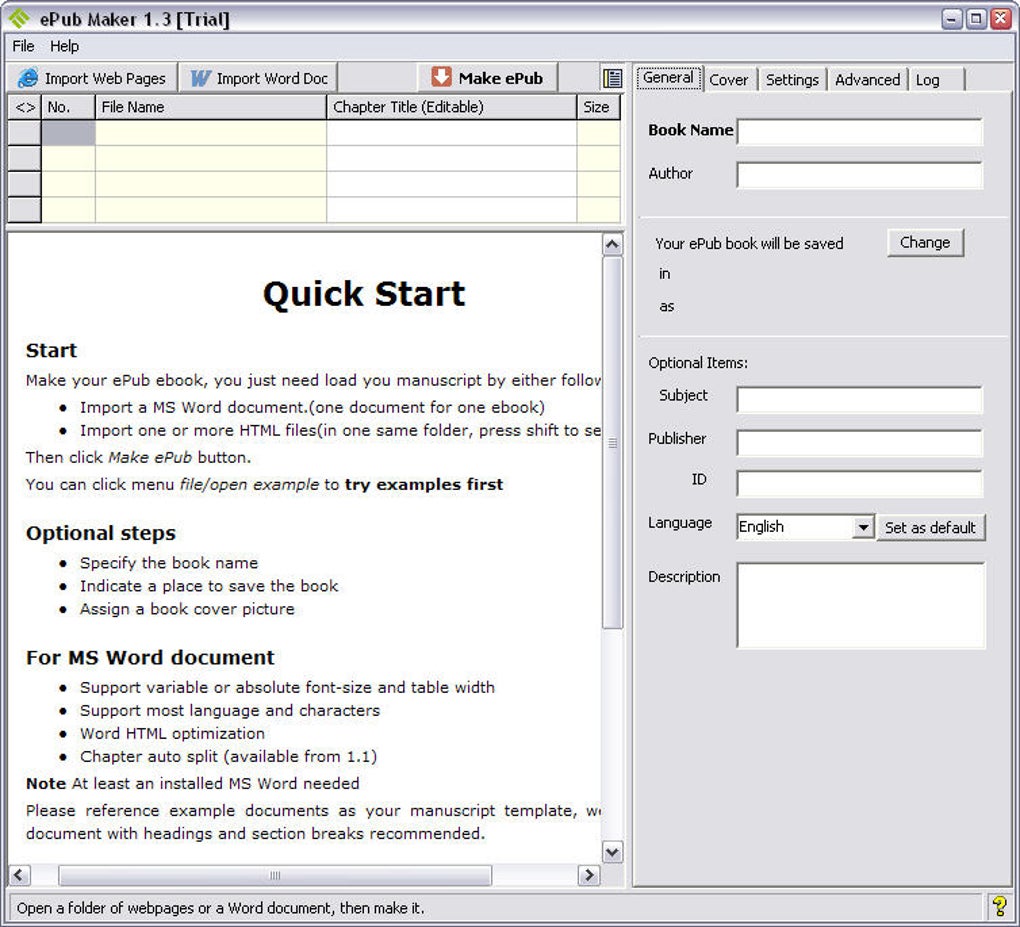Click the ID input field
Viewport: 1020px width, 927px height.
pyautogui.click(x=859, y=484)
